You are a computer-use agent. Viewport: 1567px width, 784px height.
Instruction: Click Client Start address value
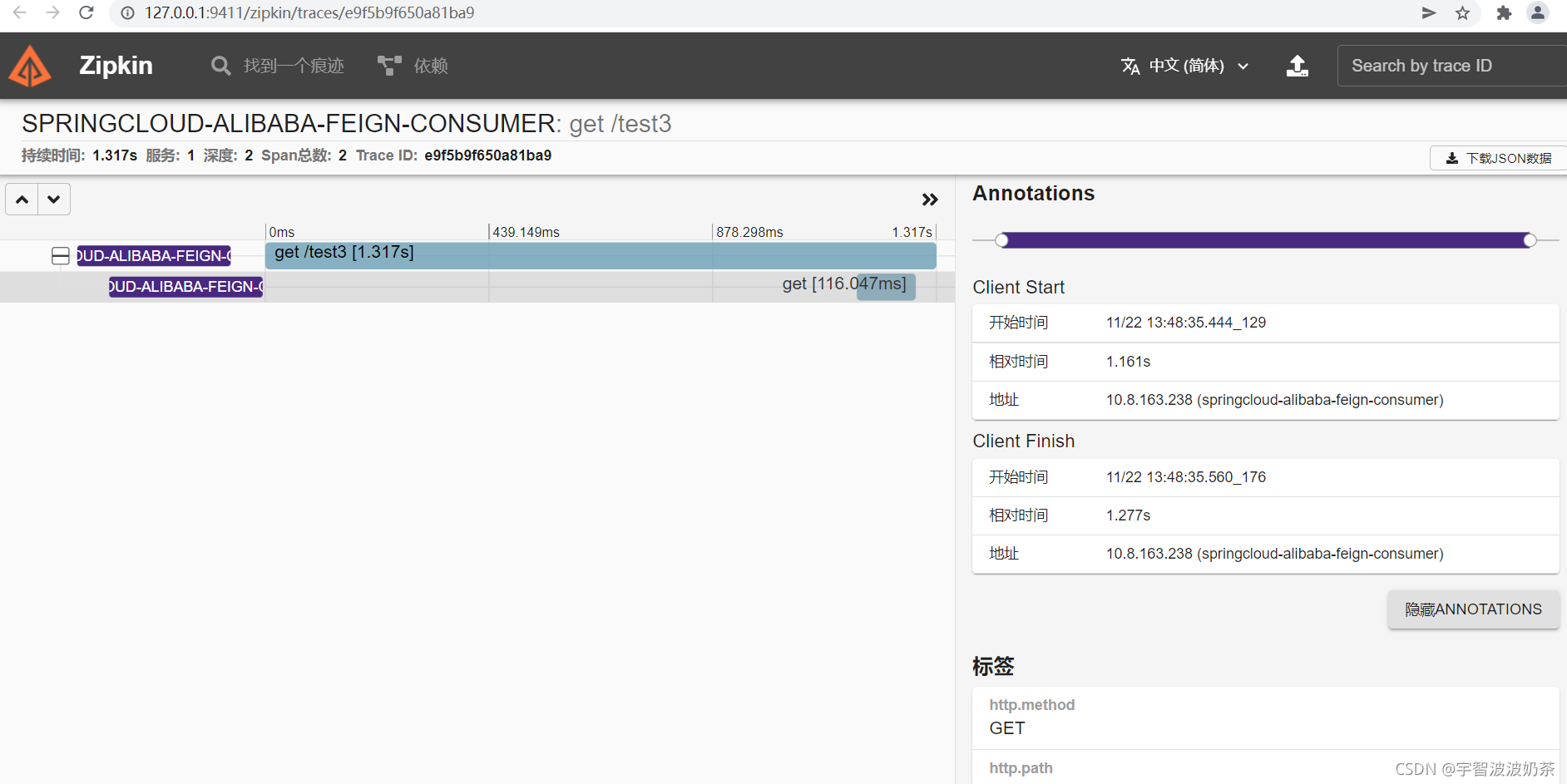[x=1274, y=400]
